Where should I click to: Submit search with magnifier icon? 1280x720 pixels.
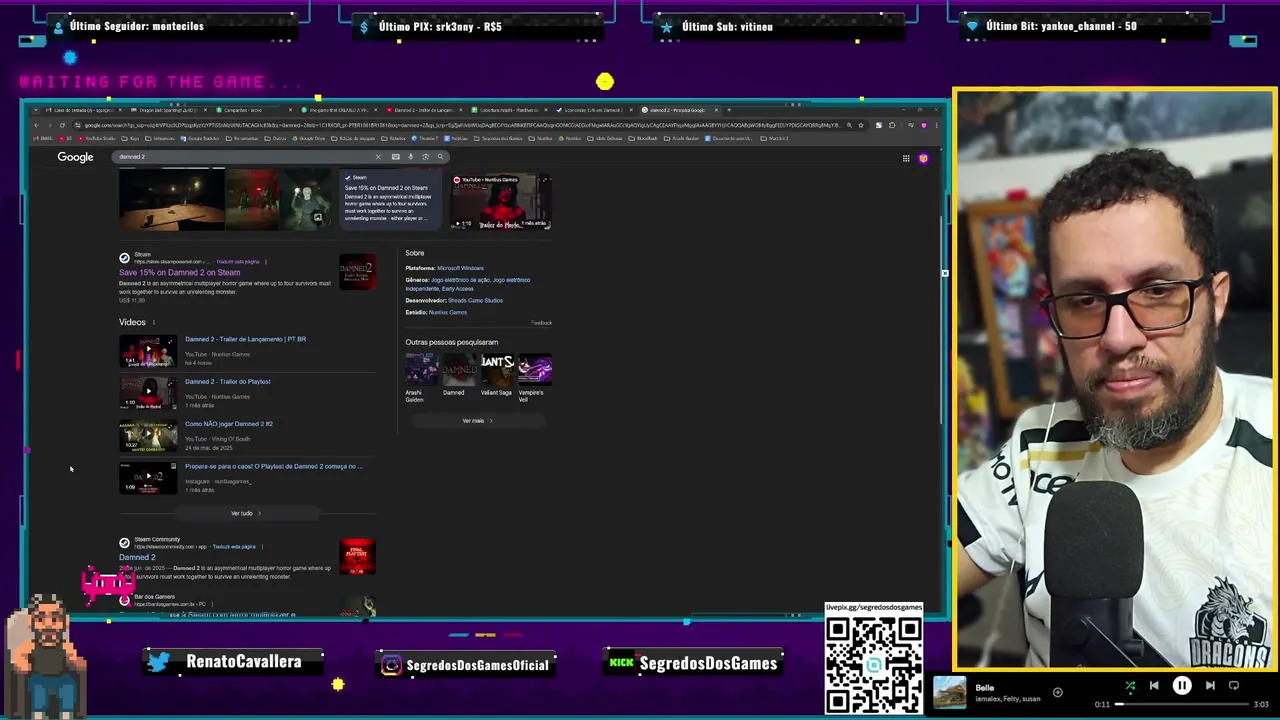(440, 157)
